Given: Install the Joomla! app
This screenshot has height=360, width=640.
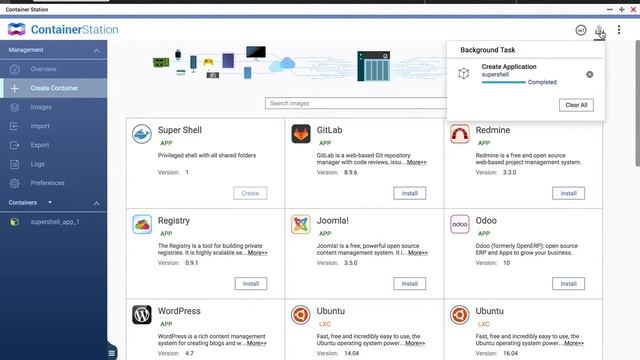Looking at the screenshot, I should [409, 284].
